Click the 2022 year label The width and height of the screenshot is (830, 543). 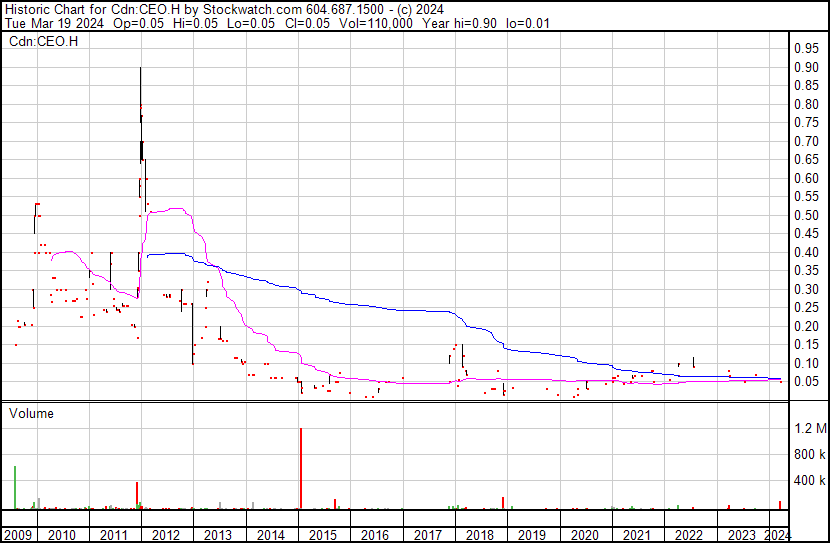point(689,535)
